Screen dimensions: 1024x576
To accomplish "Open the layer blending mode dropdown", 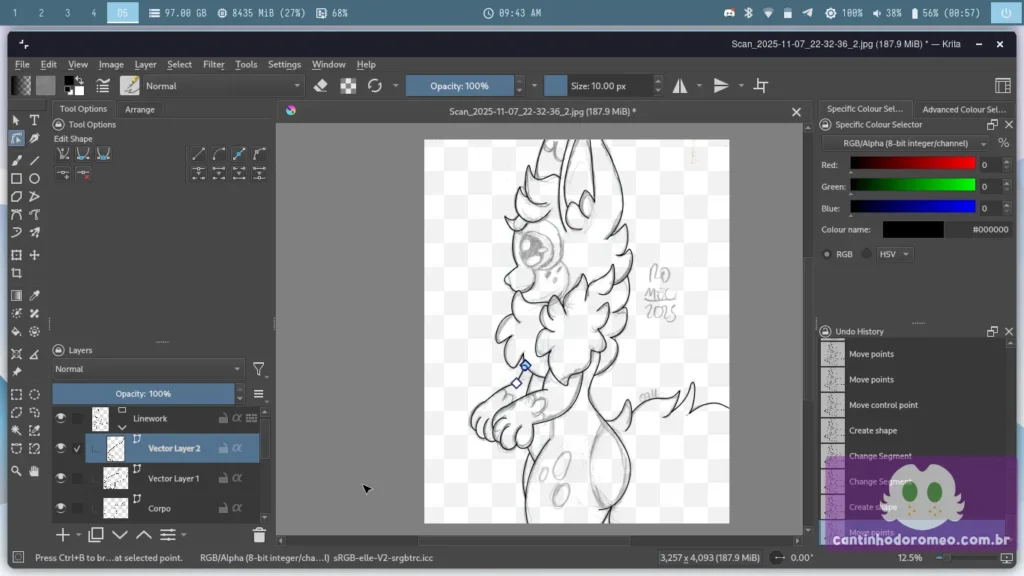I will [x=147, y=369].
